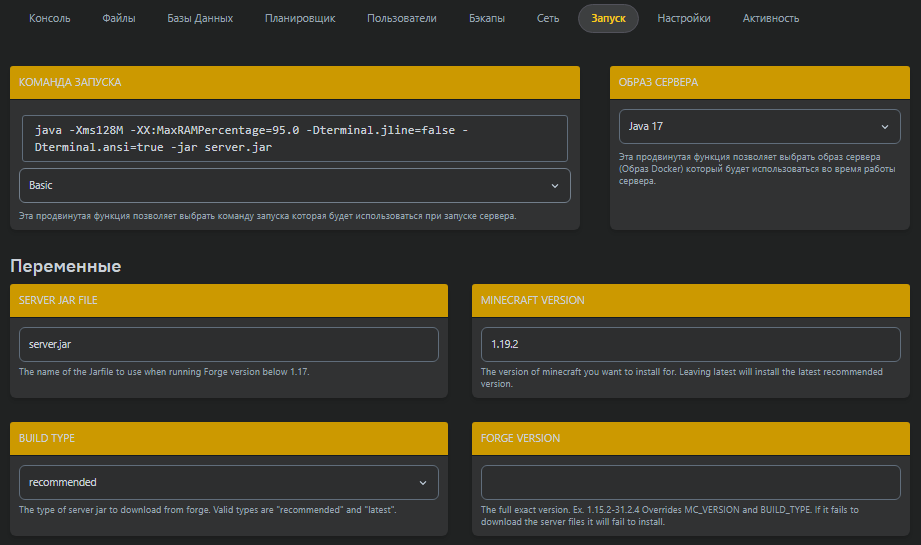The height and width of the screenshot is (545, 921).
Task: Switch to the Сеть tab
Action: [x=548, y=18]
